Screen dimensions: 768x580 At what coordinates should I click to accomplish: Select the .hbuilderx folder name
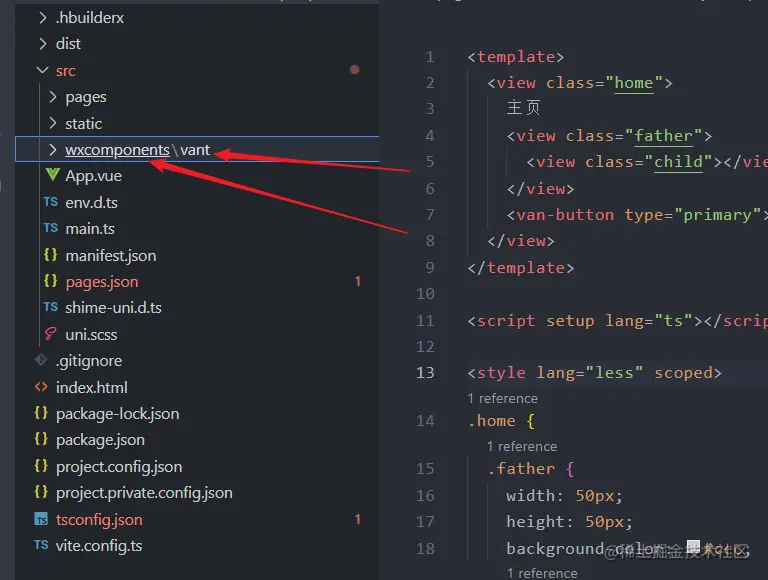[x=90, y=18]
